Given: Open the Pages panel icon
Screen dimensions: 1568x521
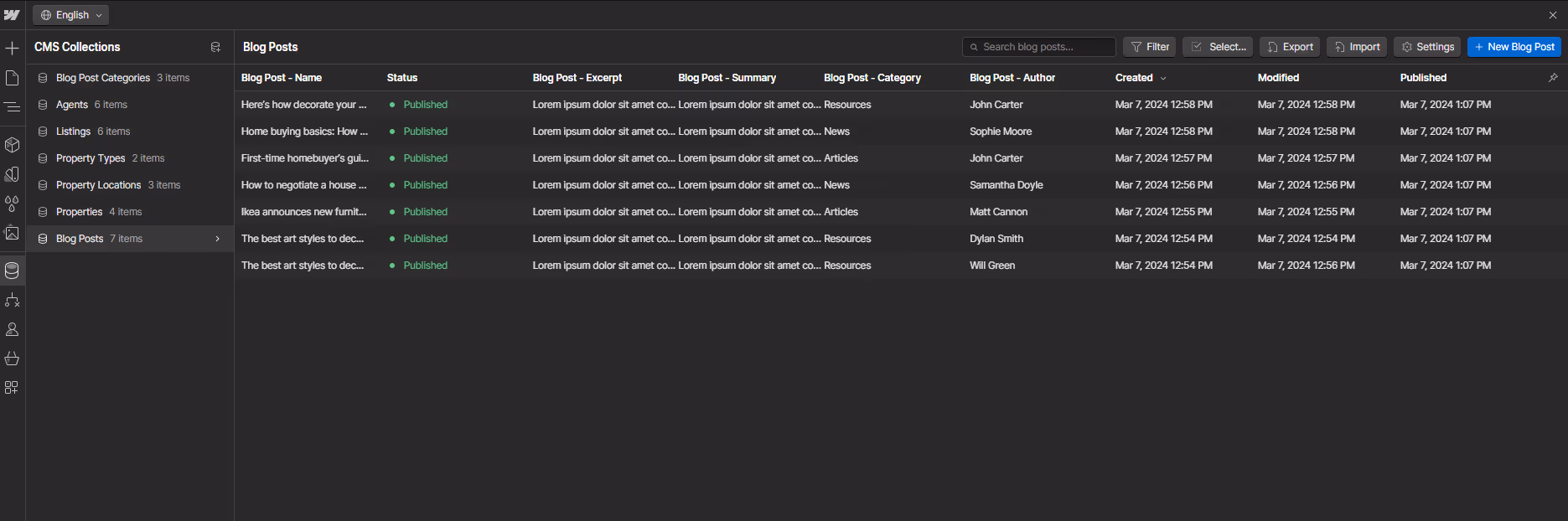Looking at the screenshot, I should (12, 78).
